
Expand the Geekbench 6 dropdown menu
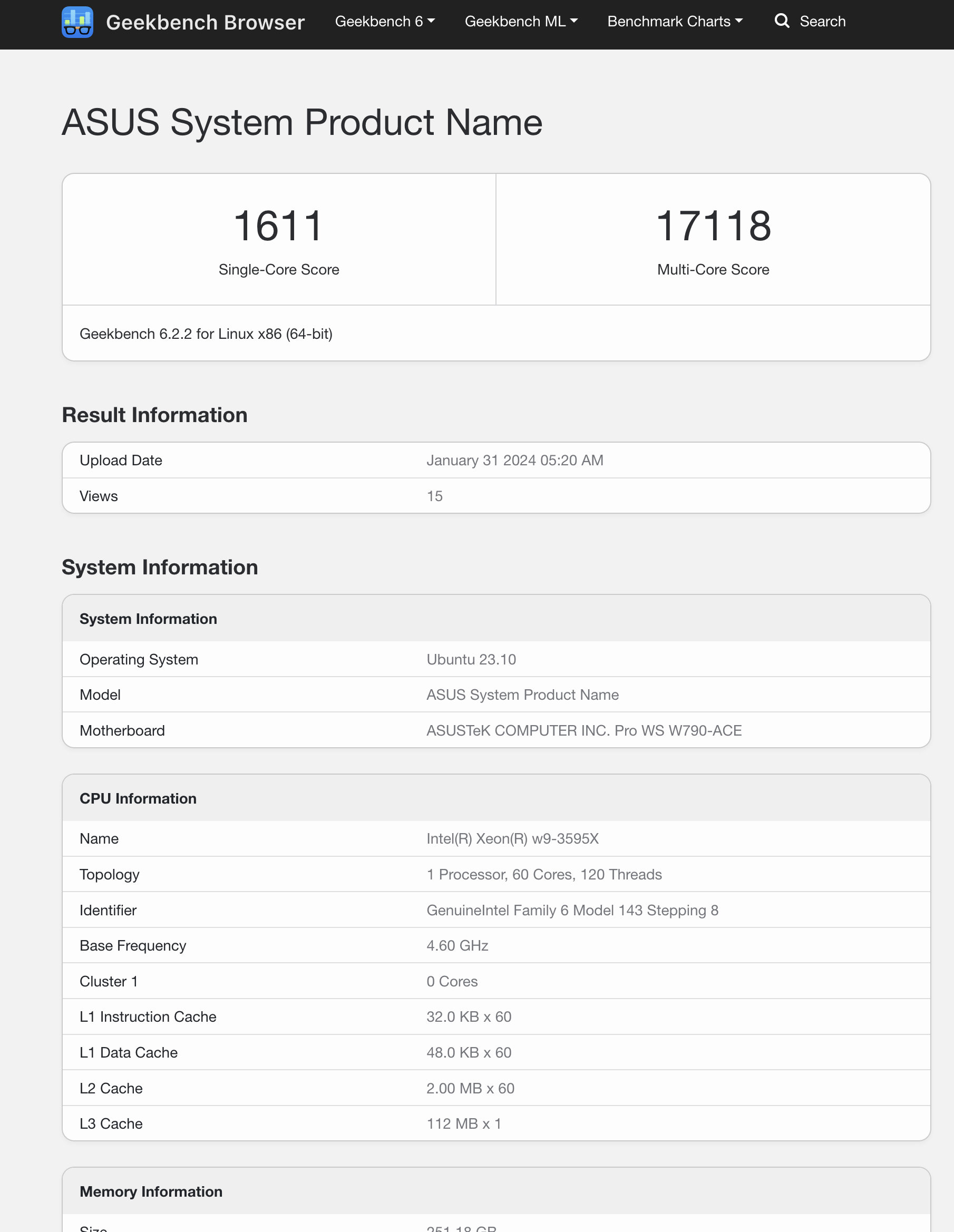point(385,22)
